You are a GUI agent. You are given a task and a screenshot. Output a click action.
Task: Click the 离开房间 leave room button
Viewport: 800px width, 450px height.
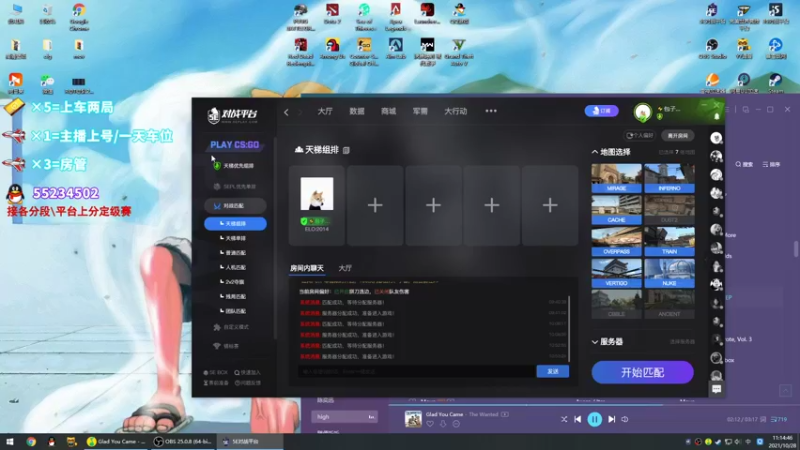point(678,136)
